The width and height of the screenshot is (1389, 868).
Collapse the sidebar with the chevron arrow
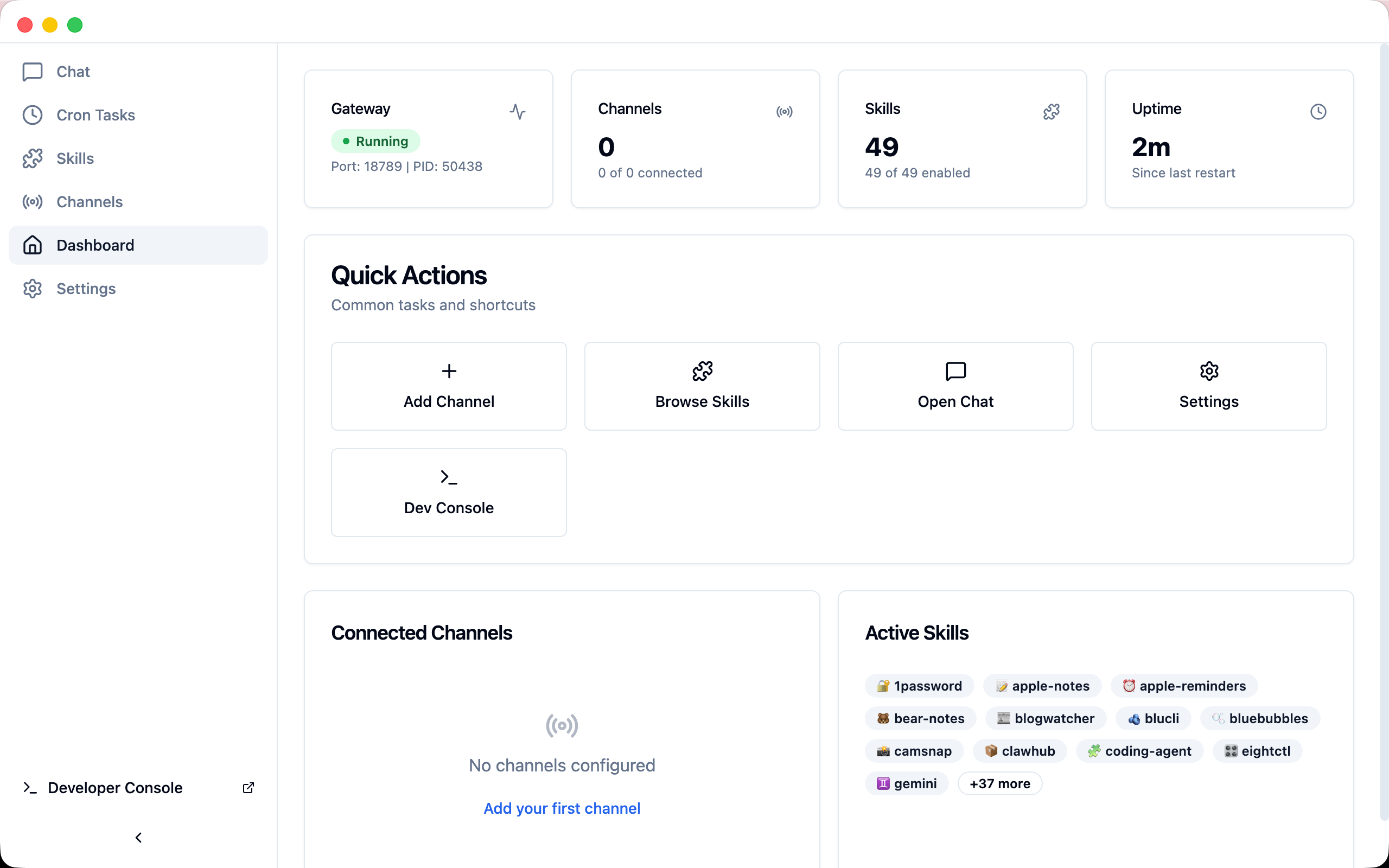(138, 838)
